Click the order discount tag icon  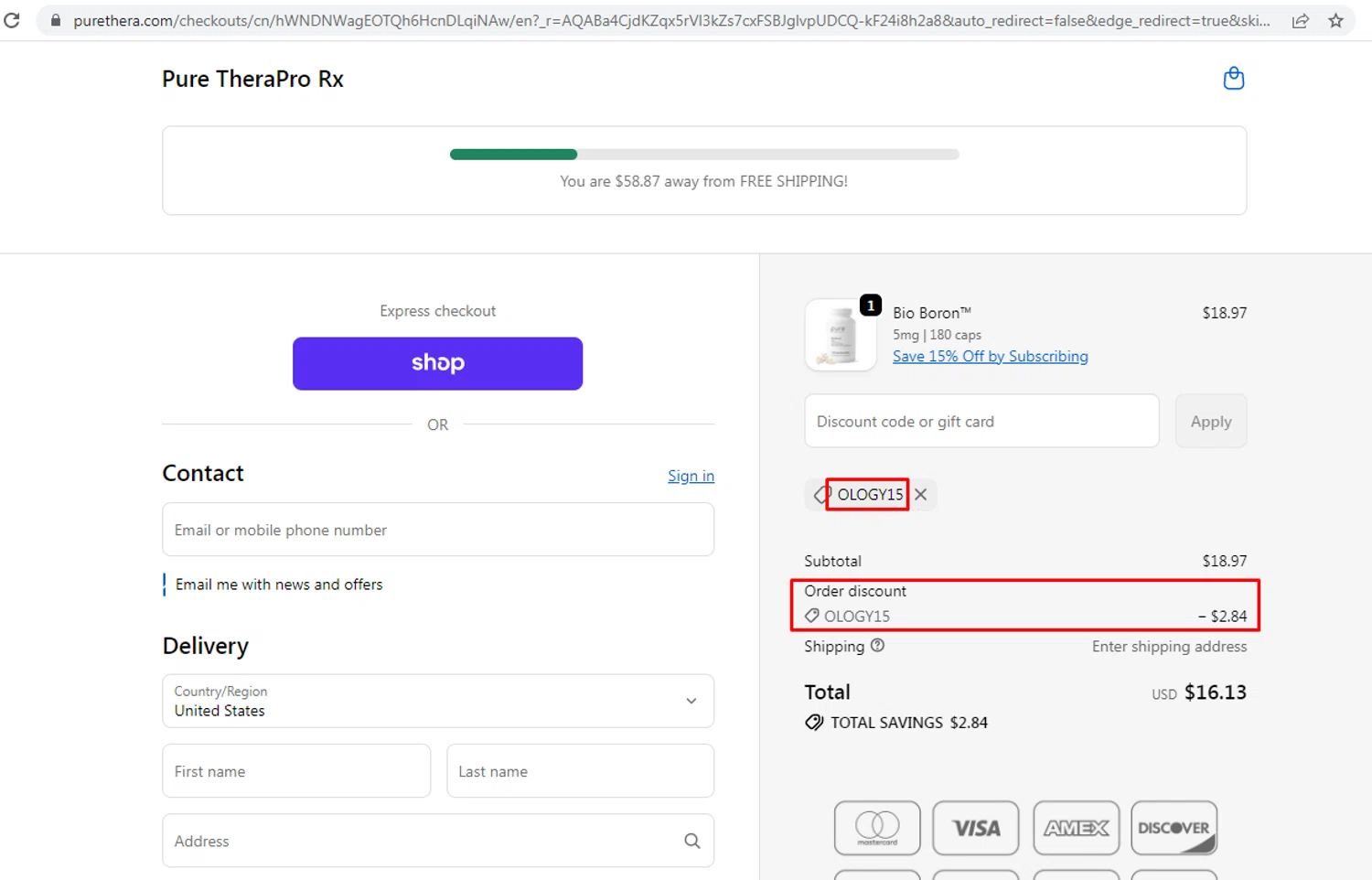pos(811,616)
